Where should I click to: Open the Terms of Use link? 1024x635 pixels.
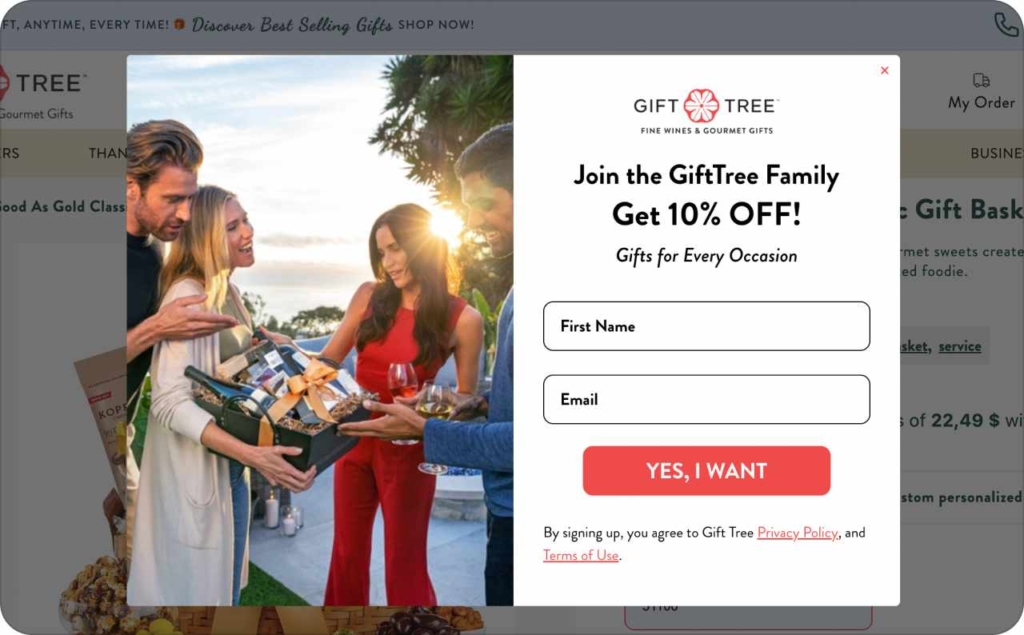pos(581,555)
